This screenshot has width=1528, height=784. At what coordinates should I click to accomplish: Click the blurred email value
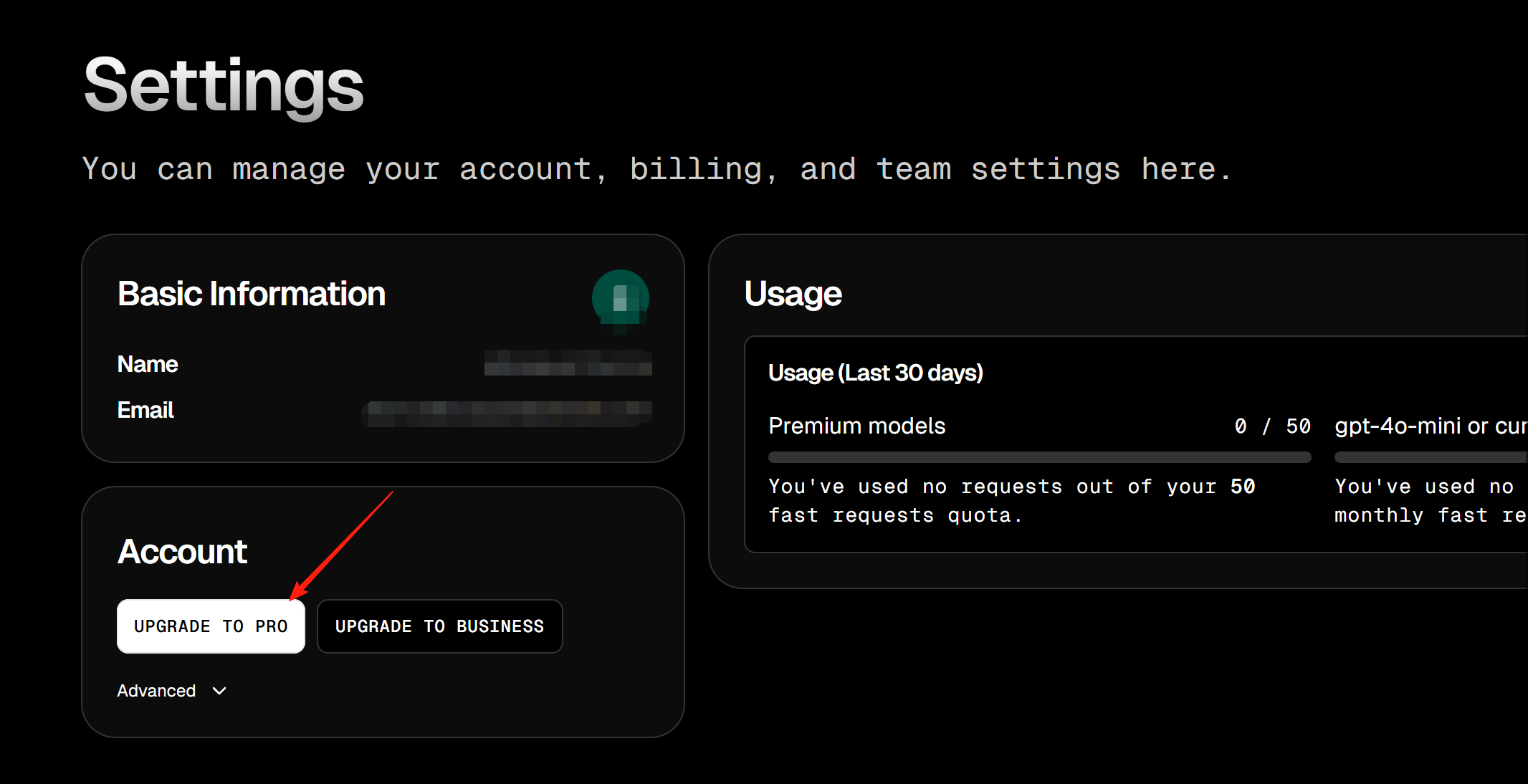507,413
